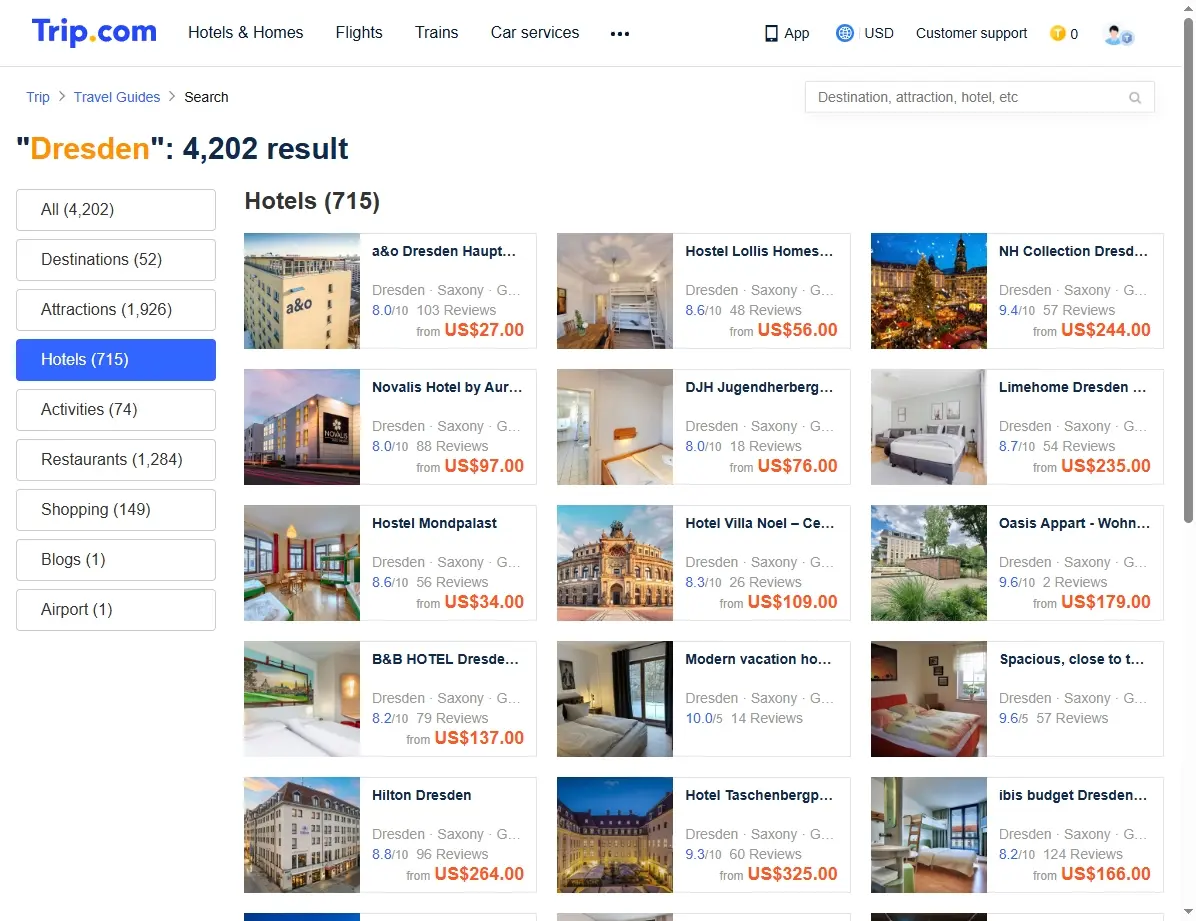This screenshot has width=1196, height=921.
Task: Open Limehome Dresden title
Action: (1072, 387)
